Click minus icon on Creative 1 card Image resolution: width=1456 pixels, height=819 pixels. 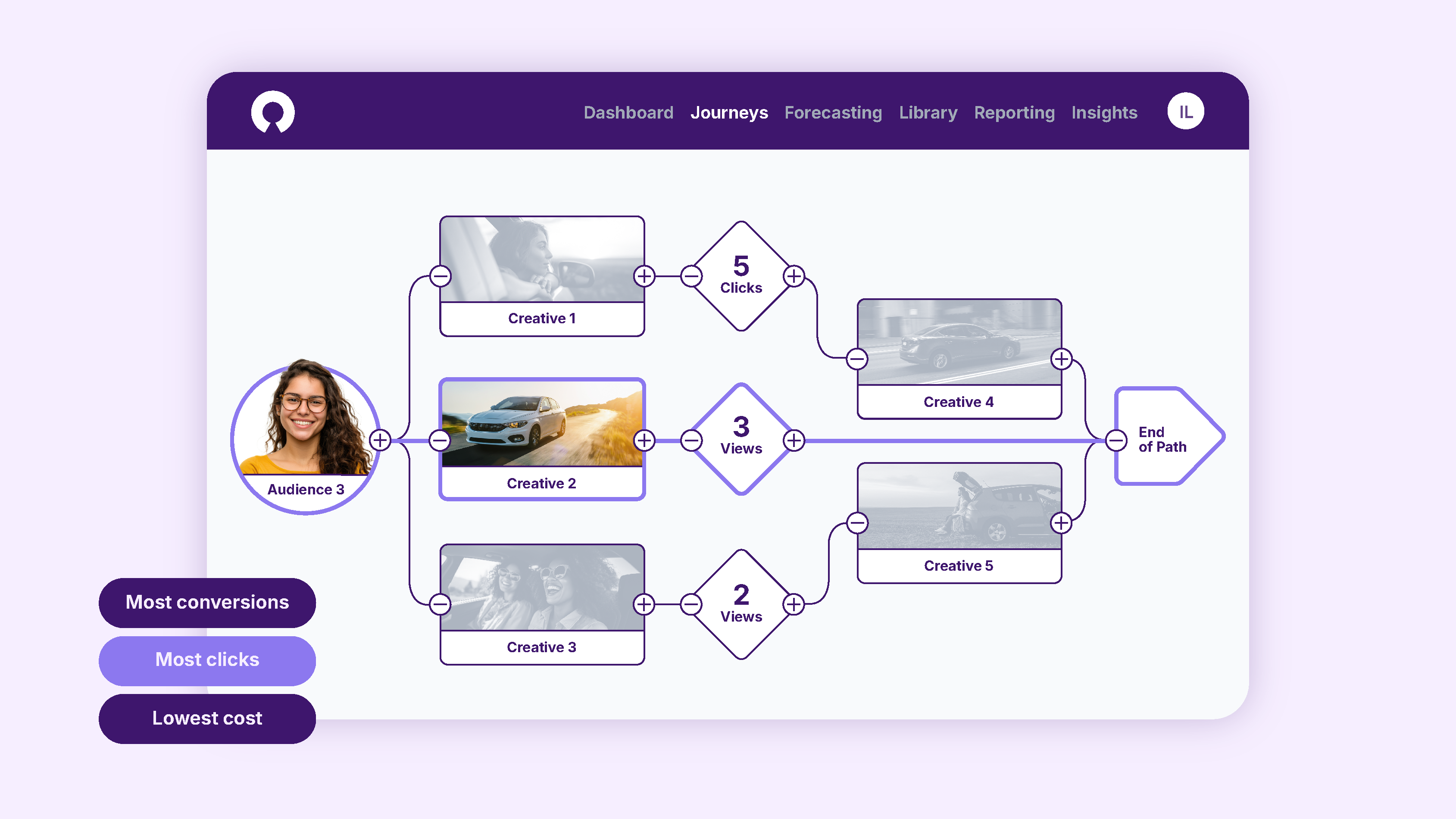point(441,276)
